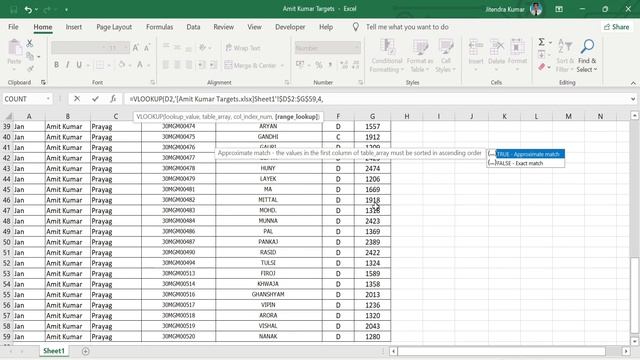Open Find & Select menu

click(587, 56)
